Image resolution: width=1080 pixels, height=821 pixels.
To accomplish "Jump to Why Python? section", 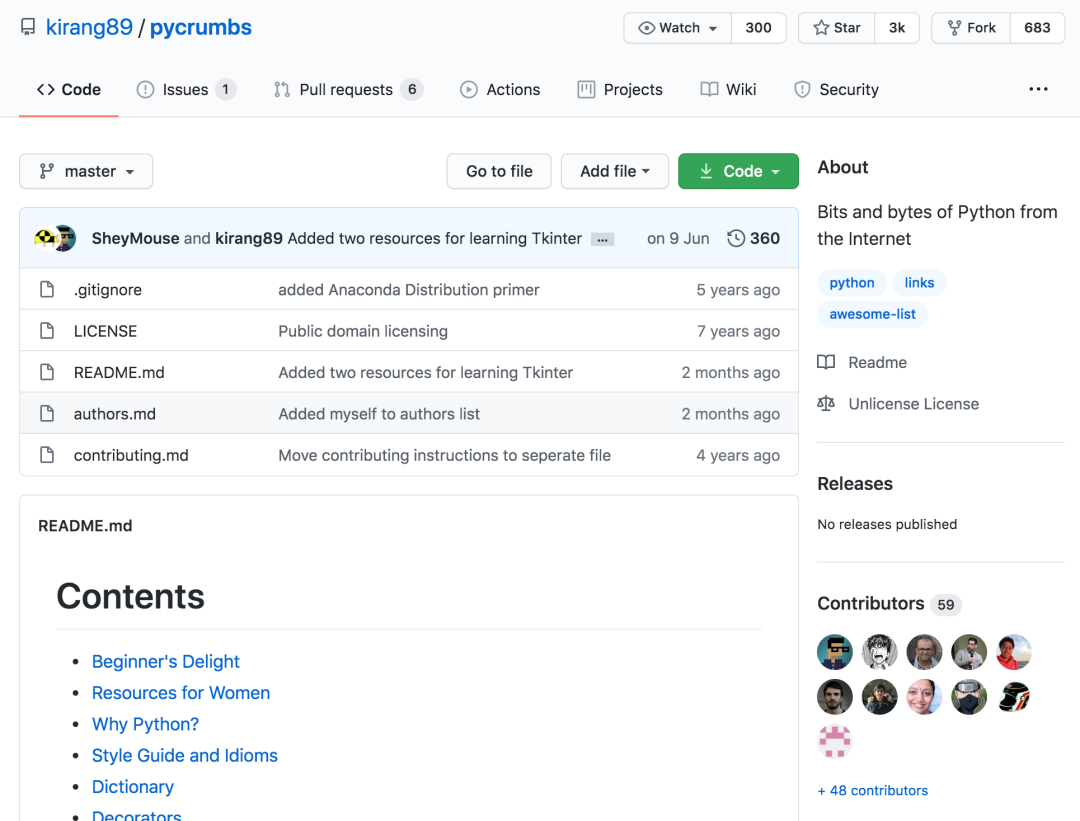I will coord(145,725).
